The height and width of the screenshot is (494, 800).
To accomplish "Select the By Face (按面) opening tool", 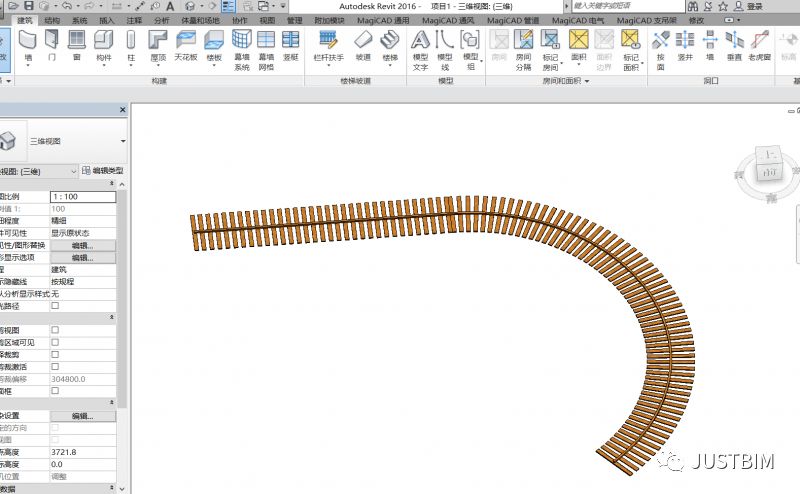I will [x=661, y=50].
